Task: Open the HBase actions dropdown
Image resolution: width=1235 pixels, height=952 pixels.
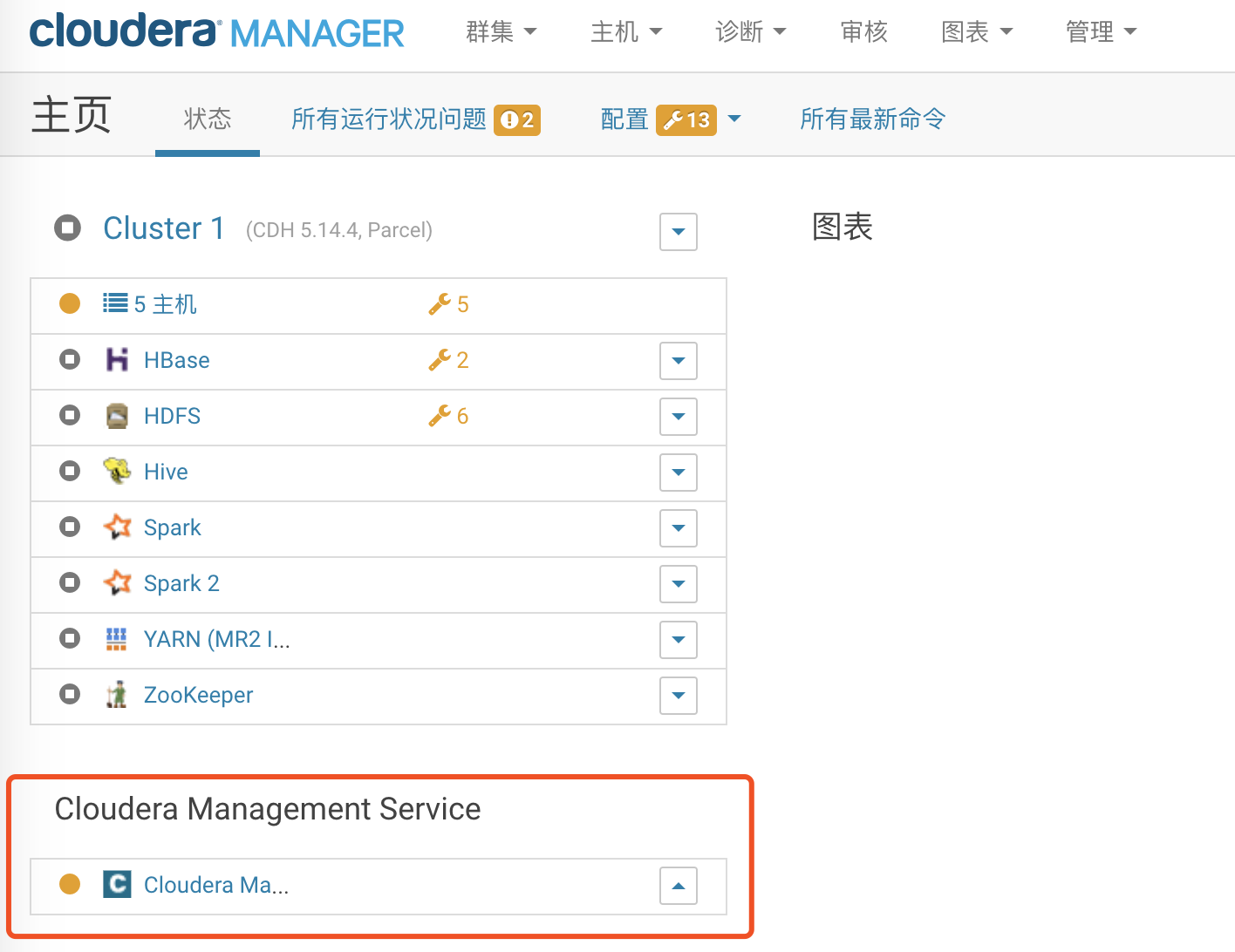Action: click(x=679, y=361)
